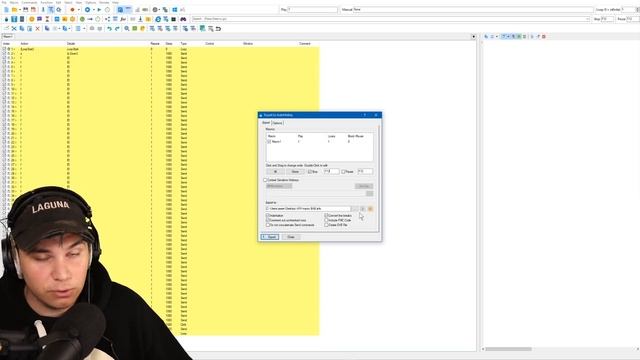Toggle the Pause hotkey checkbox in dialog
This screenshot has width=640, height=360.
coord(343,172)
